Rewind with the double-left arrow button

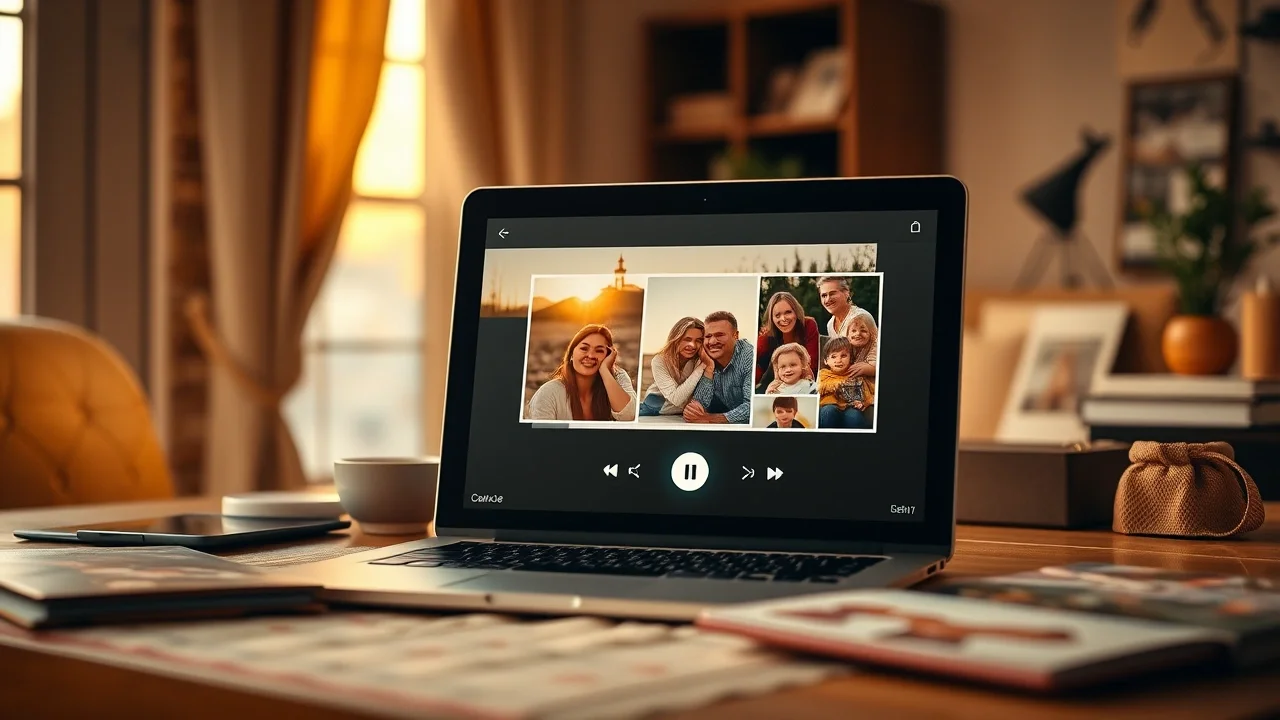[610, 470]
